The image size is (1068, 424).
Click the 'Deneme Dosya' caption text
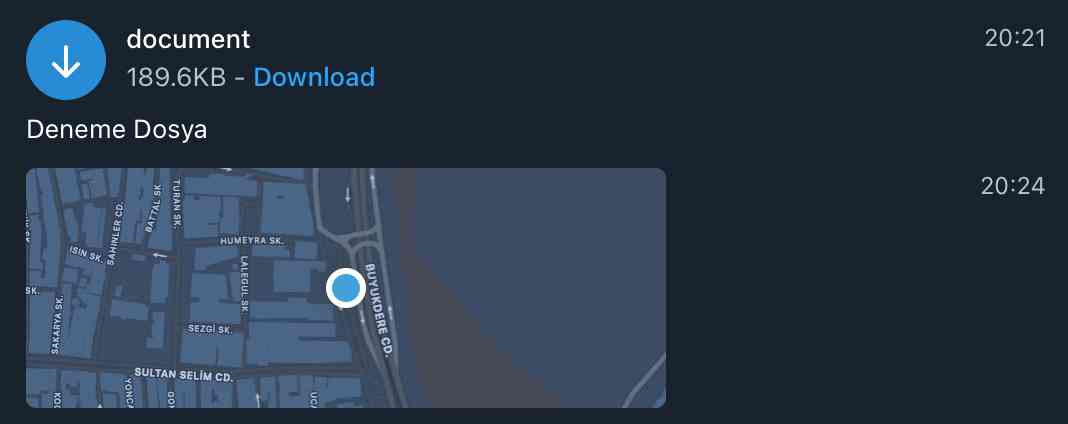click(x=116, y=129)
